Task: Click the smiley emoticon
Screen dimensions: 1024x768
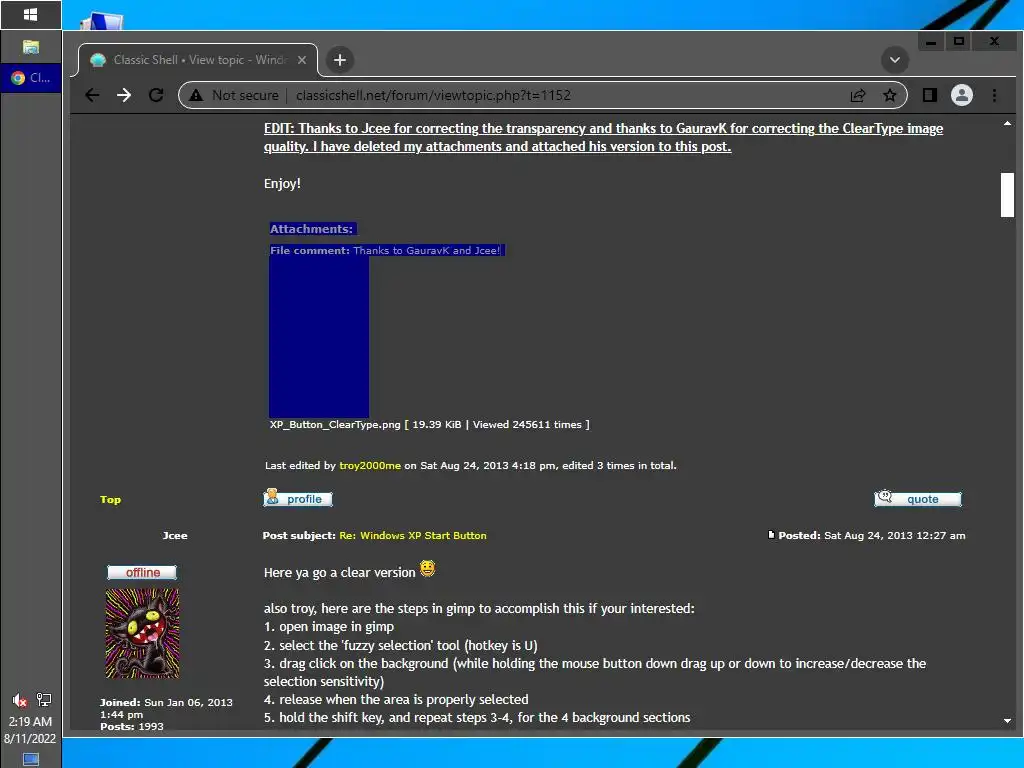Action: (x=427, y=569)
